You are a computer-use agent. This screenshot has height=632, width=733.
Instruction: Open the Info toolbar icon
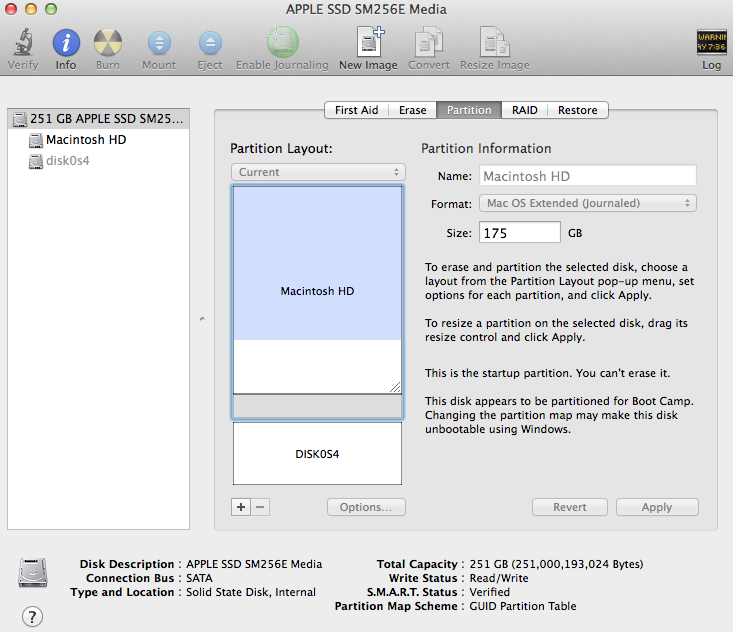[66, 43]
